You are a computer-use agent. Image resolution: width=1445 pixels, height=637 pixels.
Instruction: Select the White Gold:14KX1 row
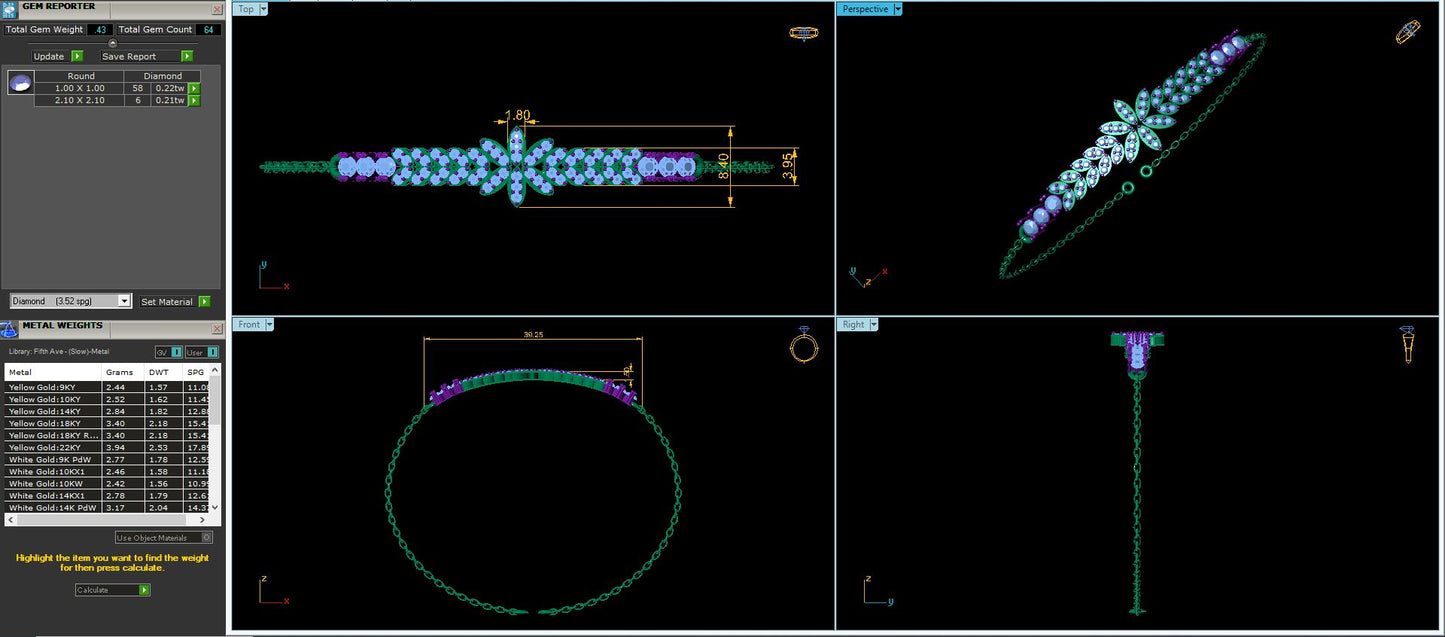[107, 495]
